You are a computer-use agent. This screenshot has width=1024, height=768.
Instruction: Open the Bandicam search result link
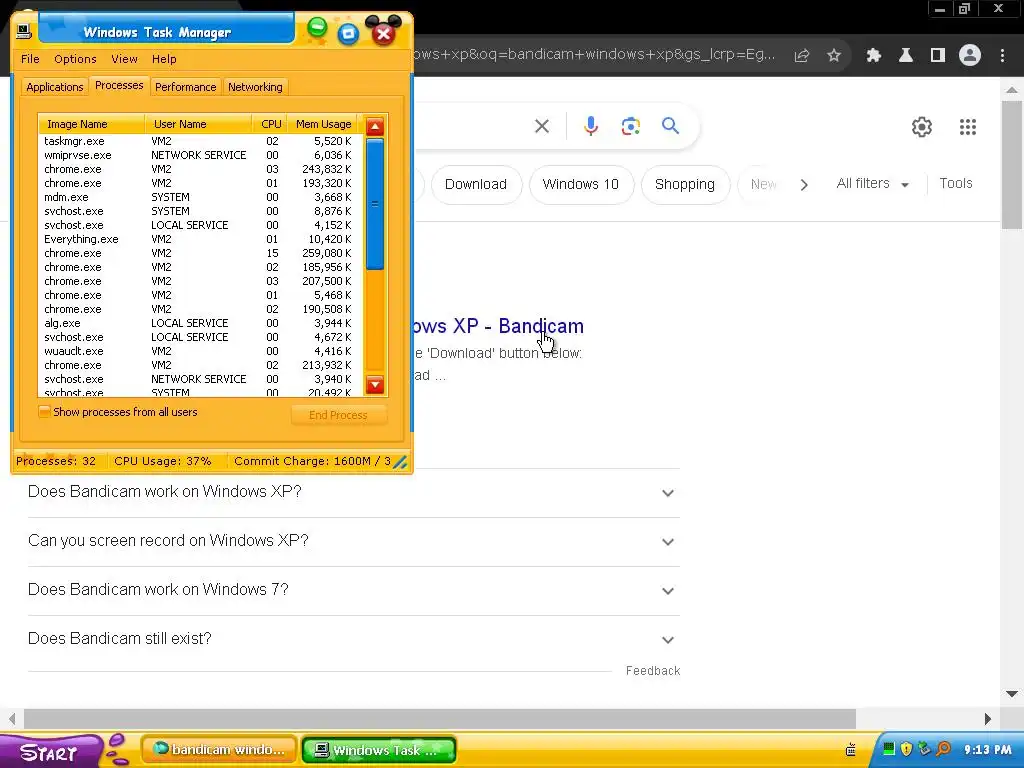[x=499, y=326]
